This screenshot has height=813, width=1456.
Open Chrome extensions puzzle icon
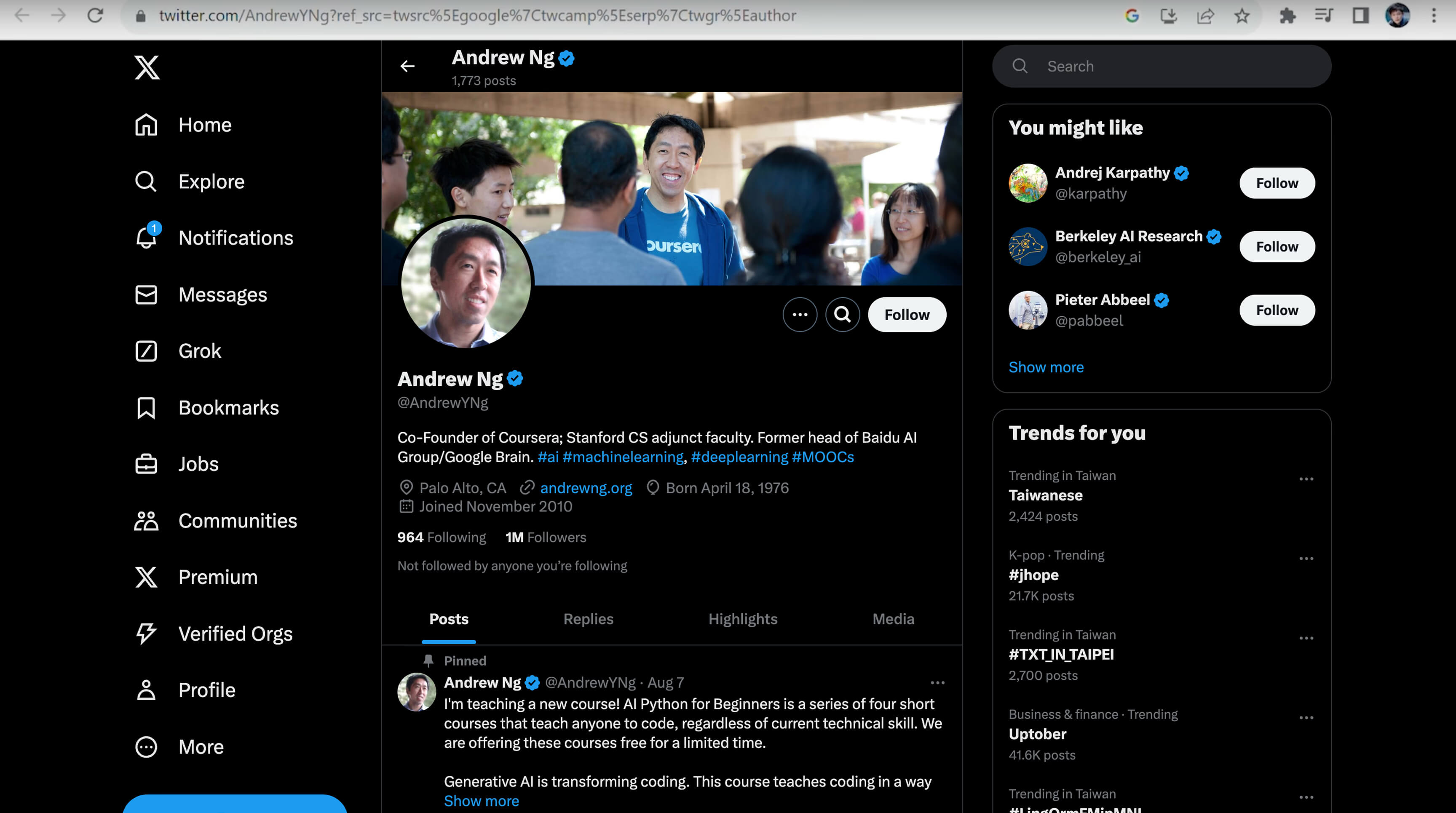point(1287,16)
